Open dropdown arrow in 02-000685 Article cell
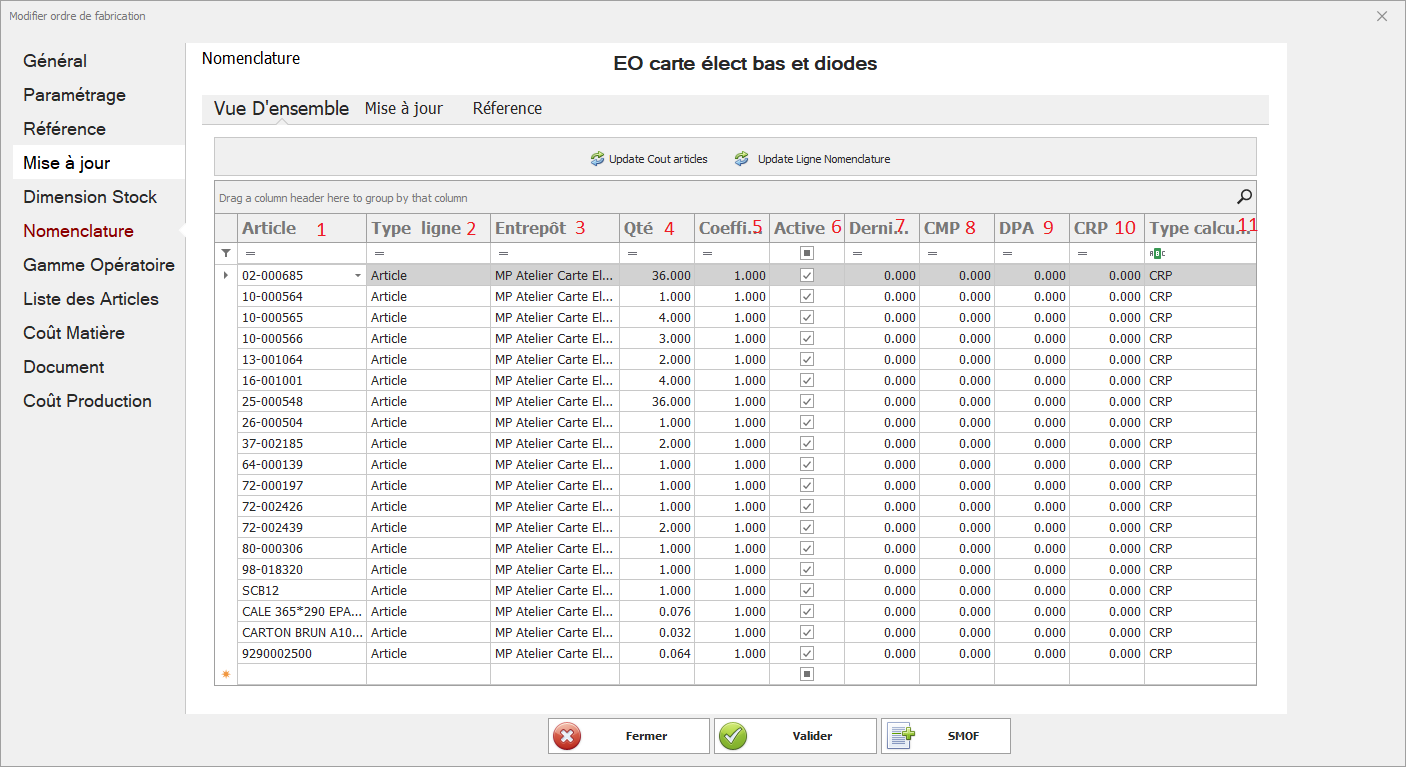Image resolution: width=1406 pixels, height=767 pixels. point(358,275)
